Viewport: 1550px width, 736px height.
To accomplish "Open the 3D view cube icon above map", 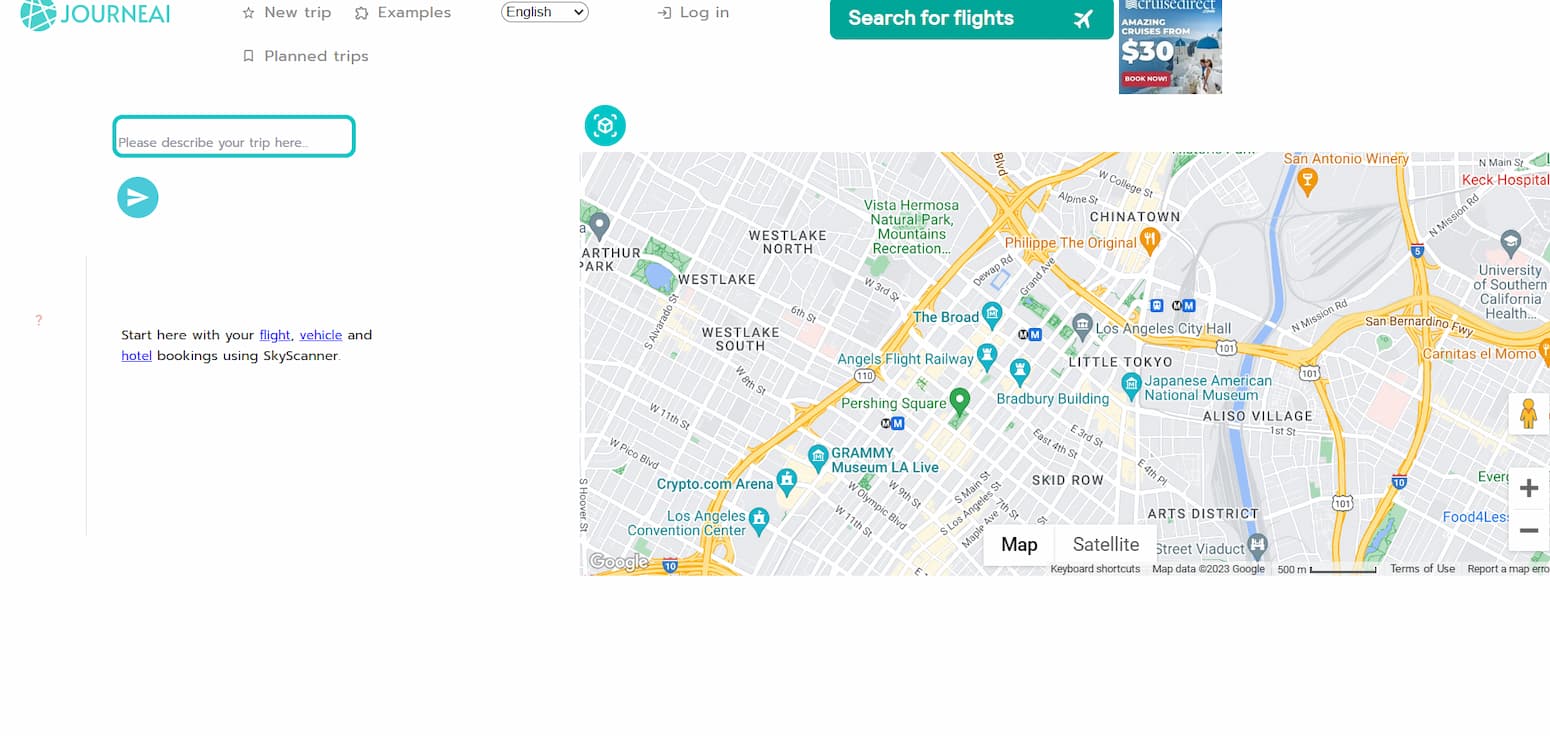I will [605, 126].
